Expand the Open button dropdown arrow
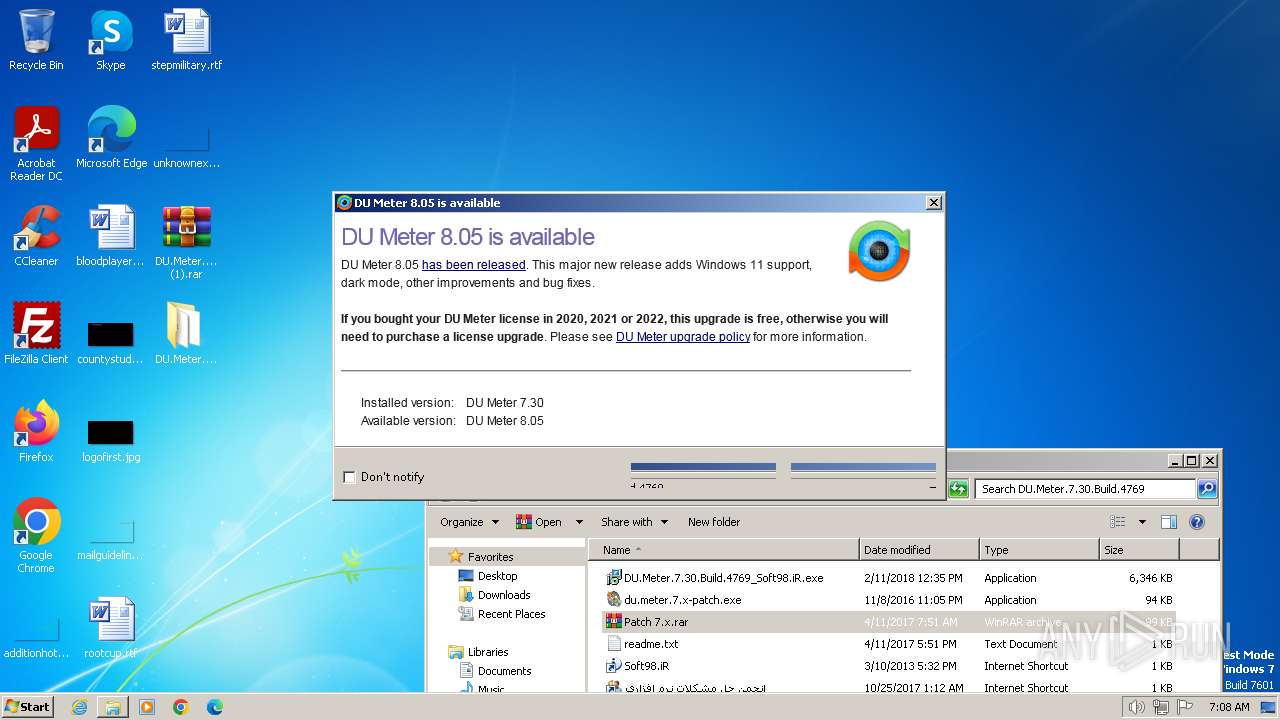1280x720 pixels. (578, 522)
